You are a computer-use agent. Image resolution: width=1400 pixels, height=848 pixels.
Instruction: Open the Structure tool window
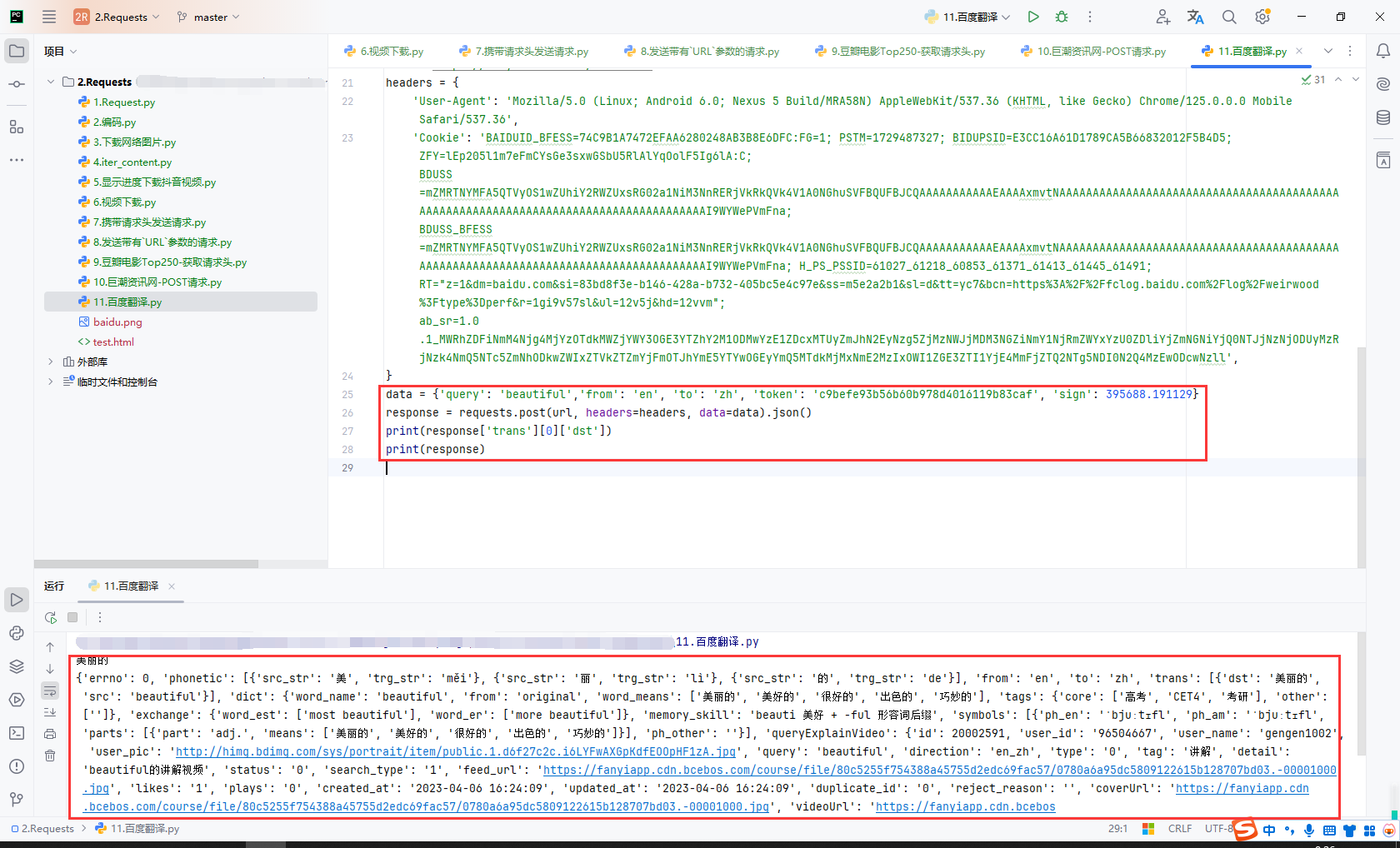tap(17, 127)
